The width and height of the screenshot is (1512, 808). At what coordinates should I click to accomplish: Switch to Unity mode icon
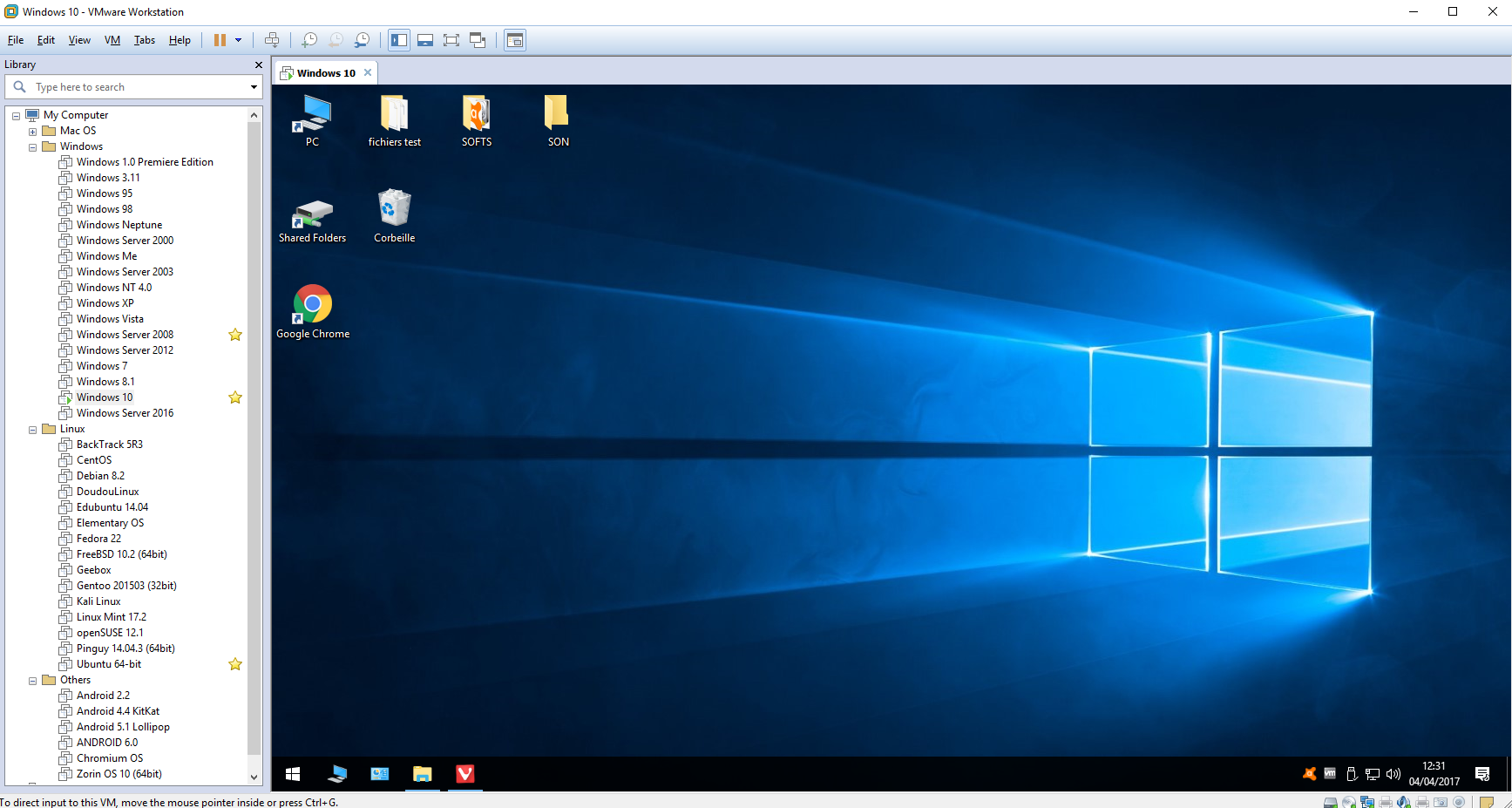[x=478, y=40]
